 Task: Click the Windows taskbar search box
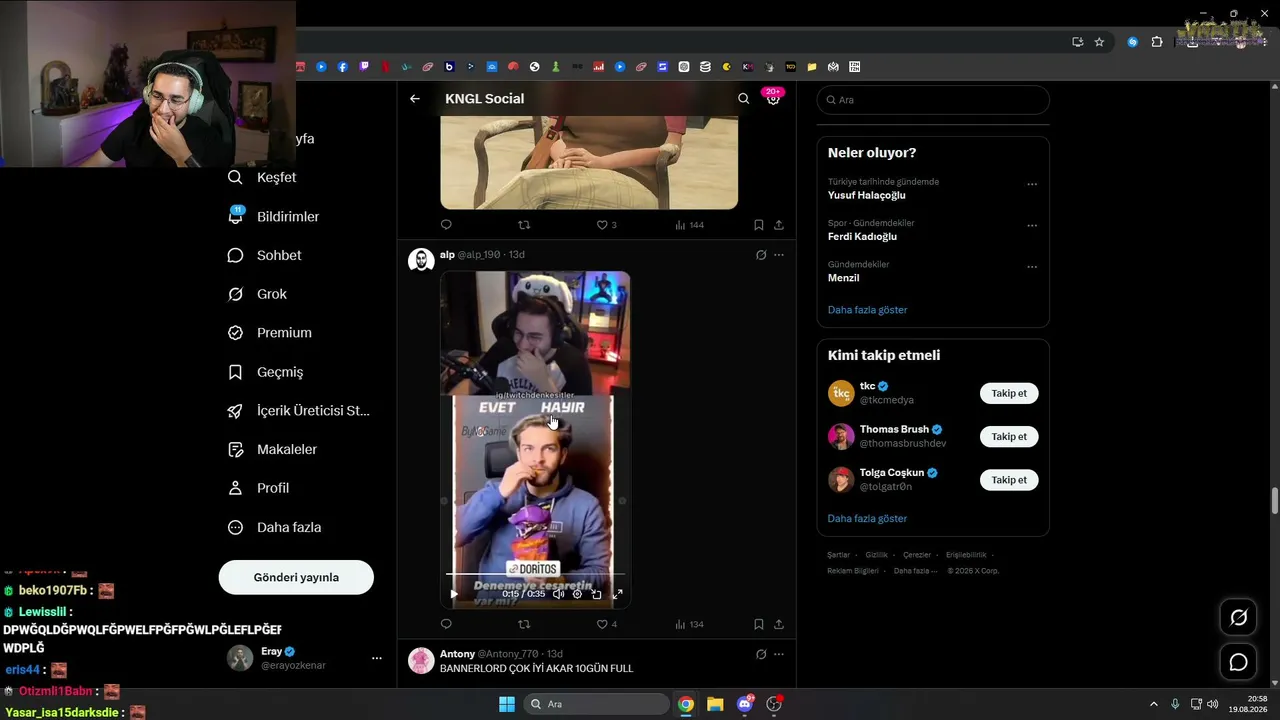597,704
